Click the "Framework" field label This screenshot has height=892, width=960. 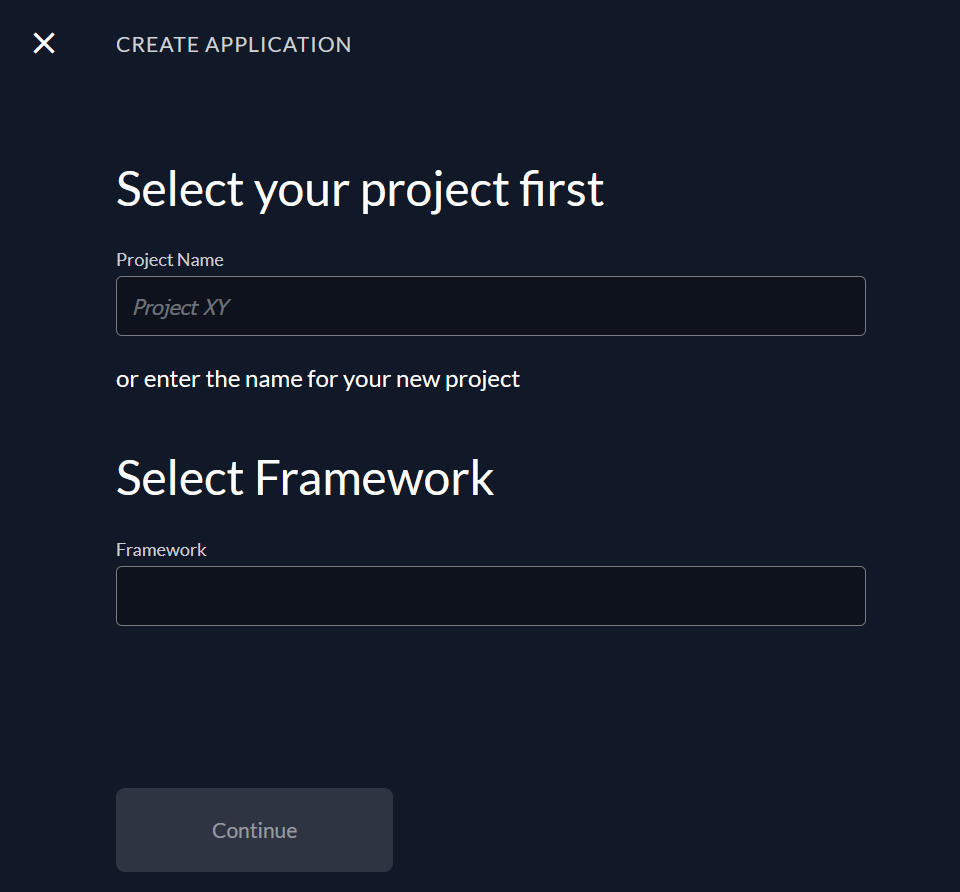[161, 550]
